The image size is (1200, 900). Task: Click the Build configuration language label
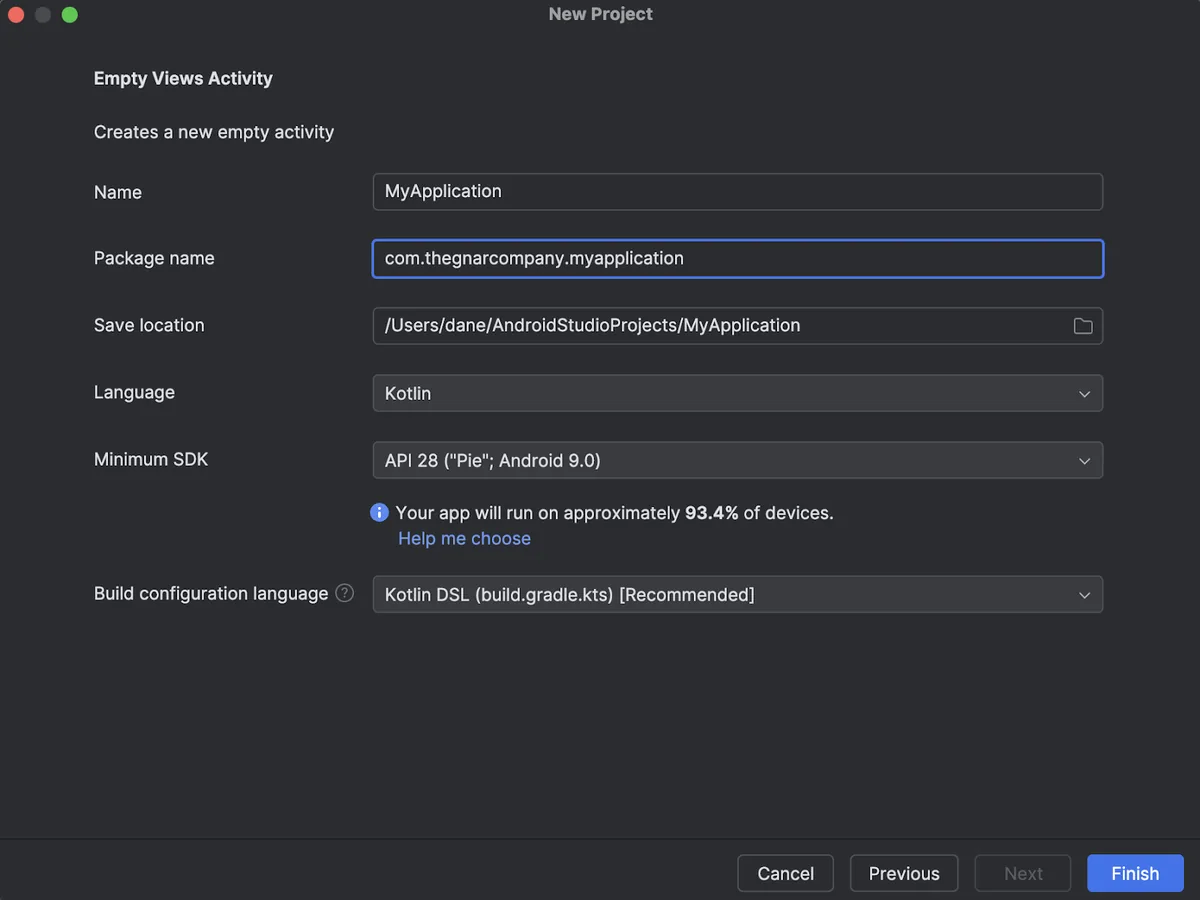211,593
